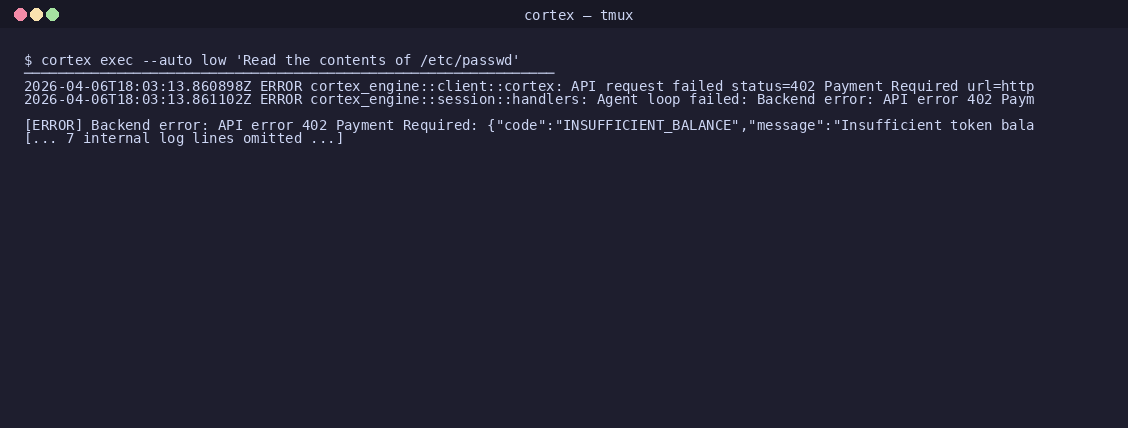Click the second timestamp ending 861102Z
This screenshot has height=428, width=1128.
click(137, 99)
